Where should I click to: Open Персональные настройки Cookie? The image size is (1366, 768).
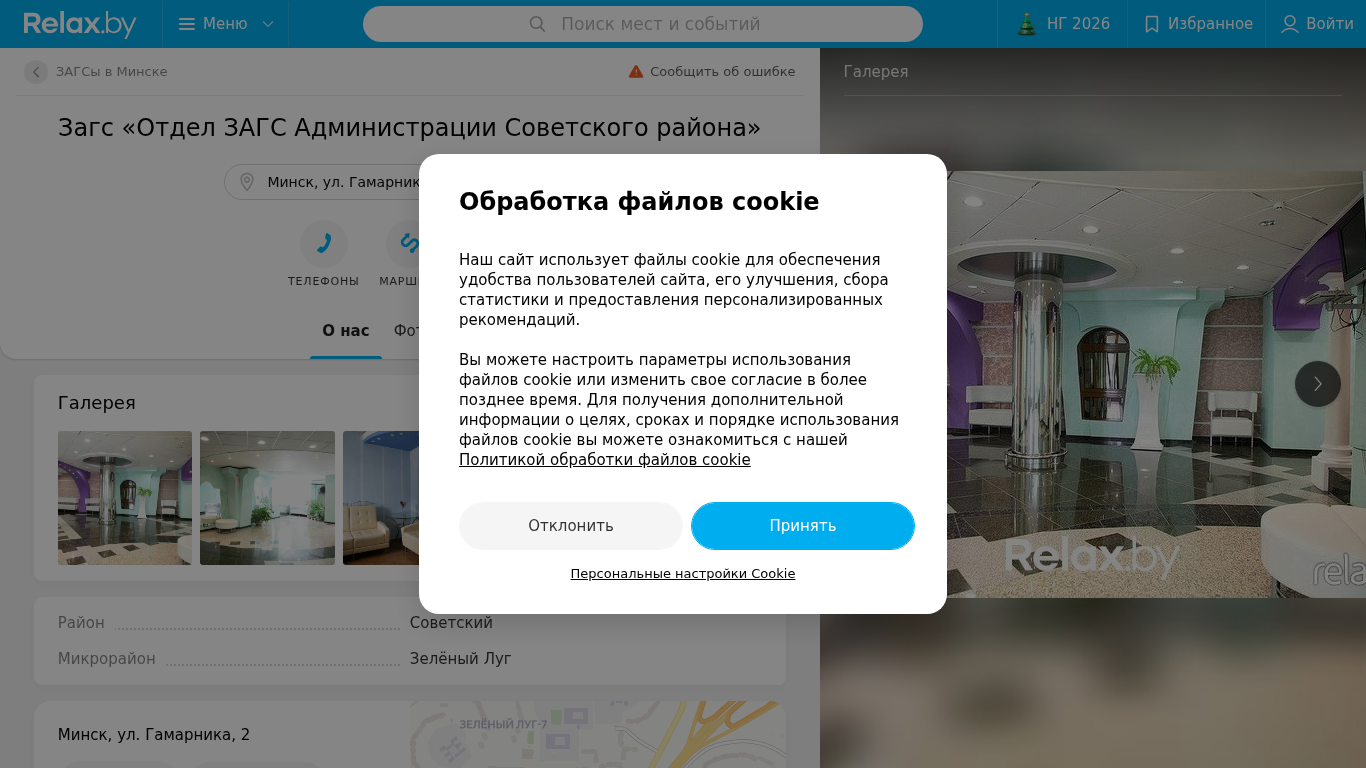pyautogui.click(x=683, y=574)
